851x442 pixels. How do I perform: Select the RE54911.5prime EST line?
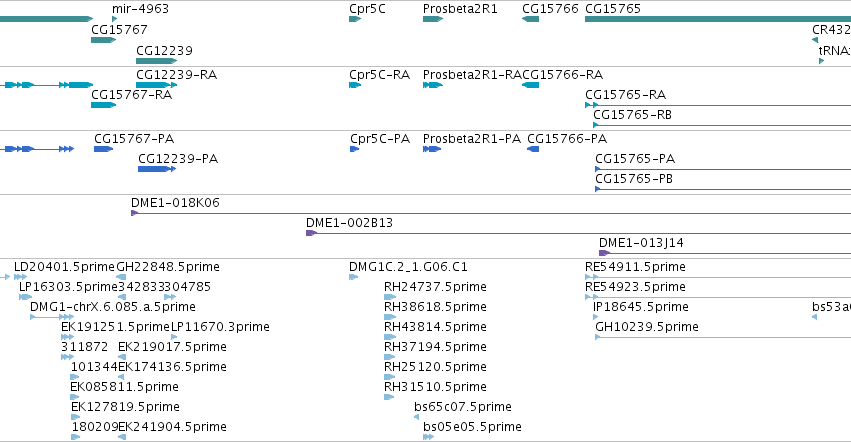click(718, 277)
